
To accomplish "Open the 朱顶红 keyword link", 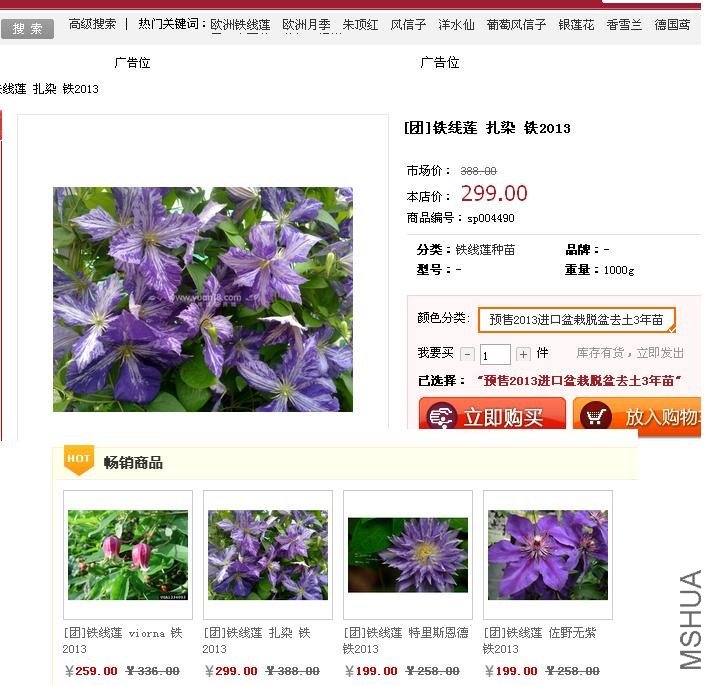I will point(360,24).
